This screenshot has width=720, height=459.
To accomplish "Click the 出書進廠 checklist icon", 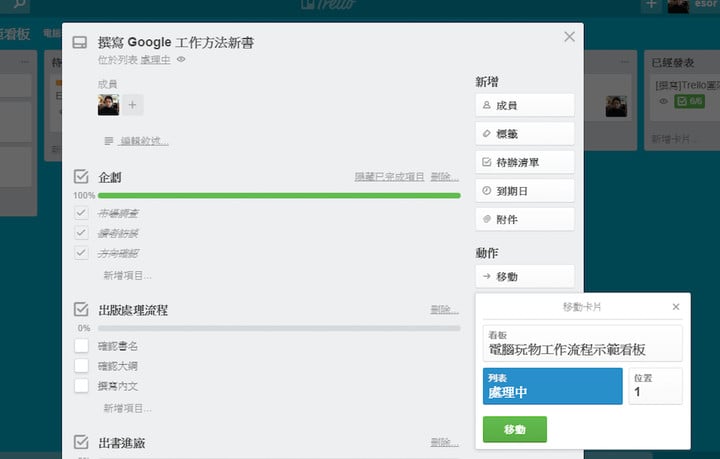I will pos(81,442).
